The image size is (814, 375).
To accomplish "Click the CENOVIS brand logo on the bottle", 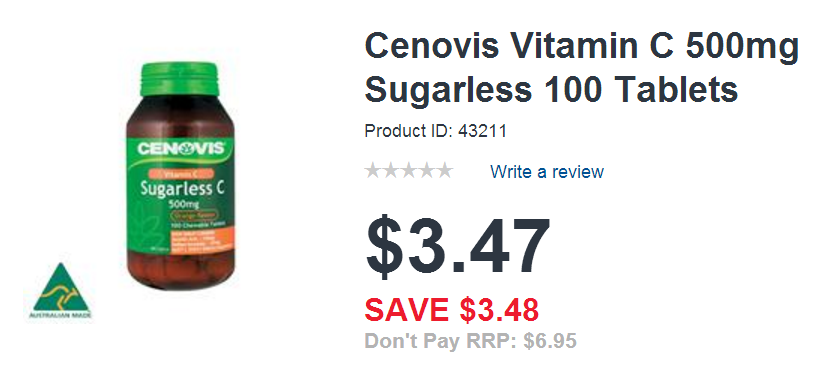I will click(x=180, y=149).
